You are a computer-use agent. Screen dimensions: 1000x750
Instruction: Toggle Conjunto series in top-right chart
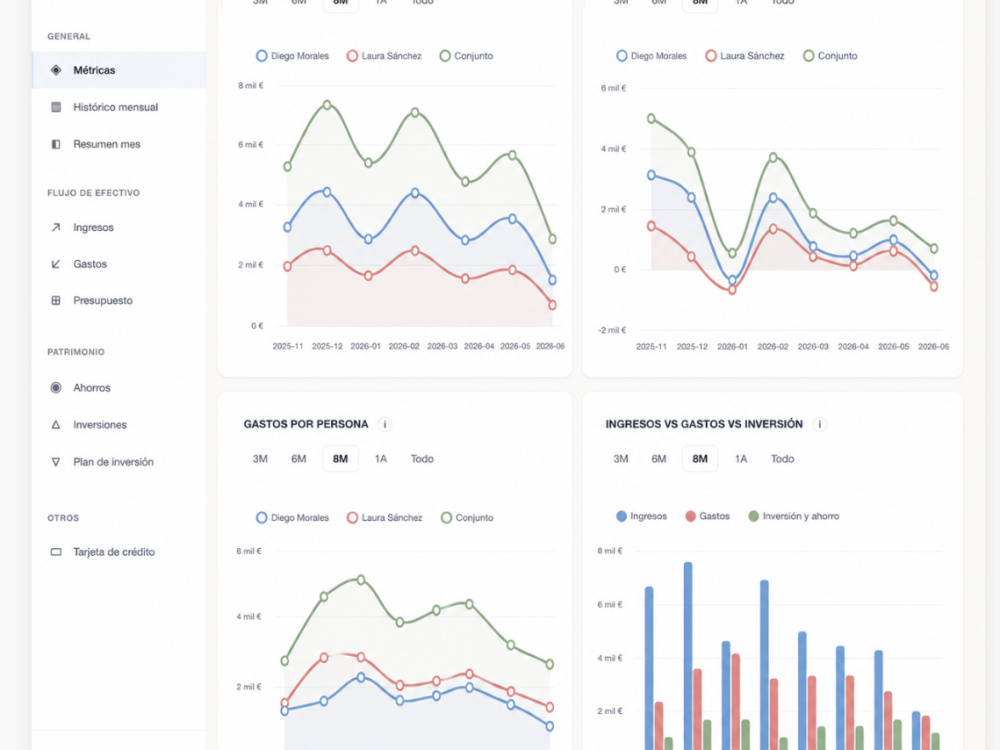(830, 56)
